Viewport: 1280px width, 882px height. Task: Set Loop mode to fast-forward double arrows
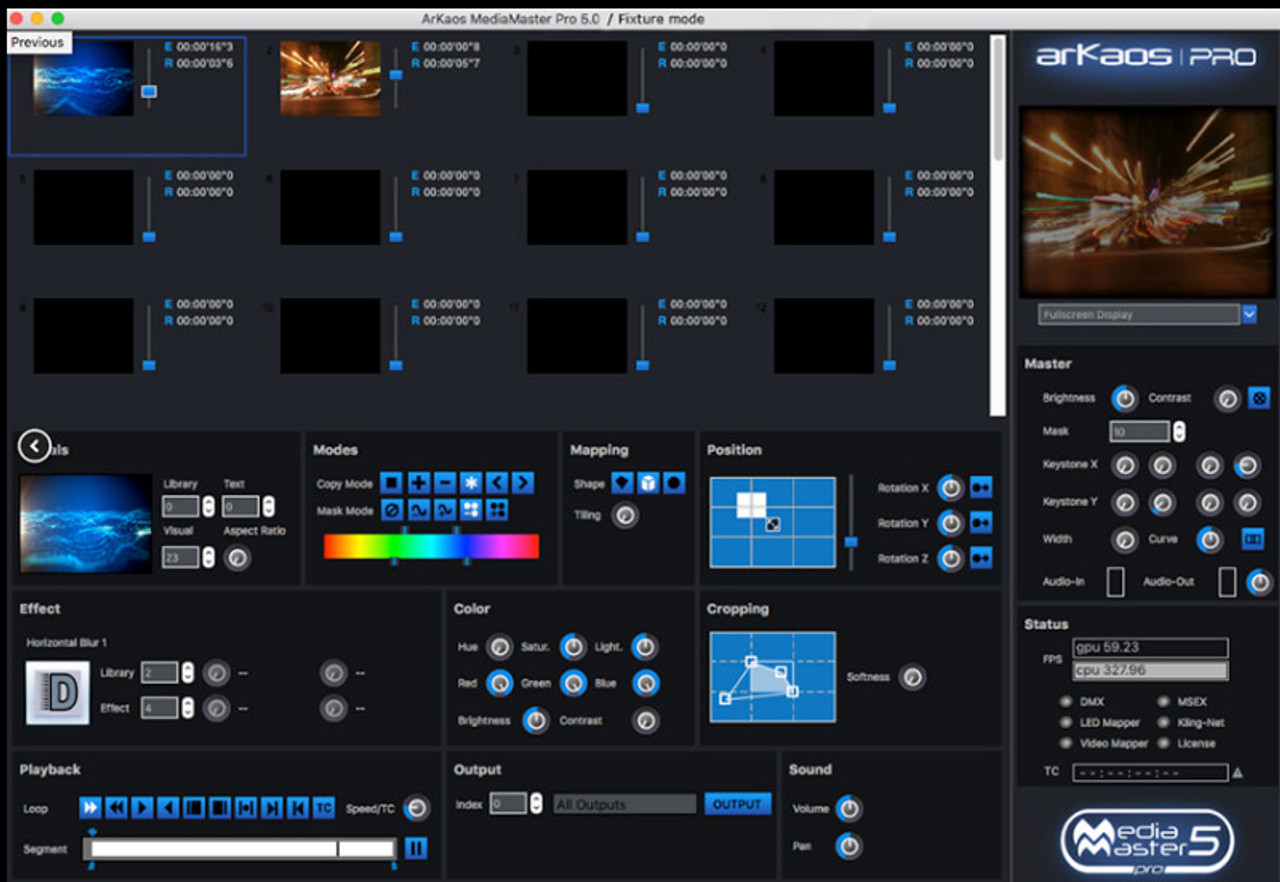click(90, 808)
